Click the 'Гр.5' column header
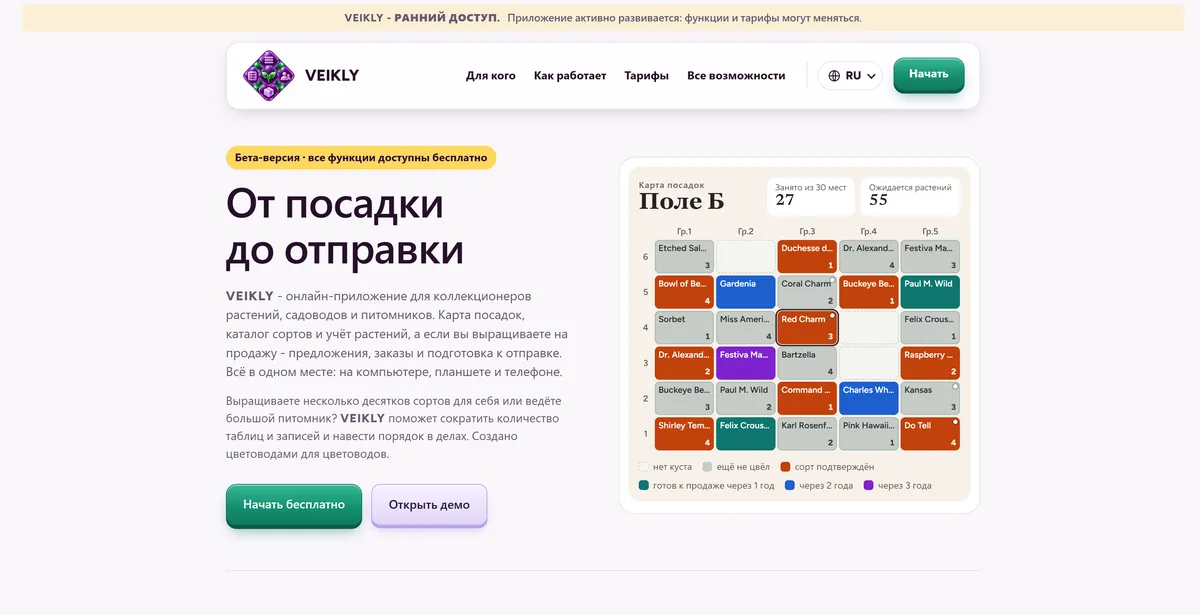Screen dimensions: 1200x615 pos(930,231)
